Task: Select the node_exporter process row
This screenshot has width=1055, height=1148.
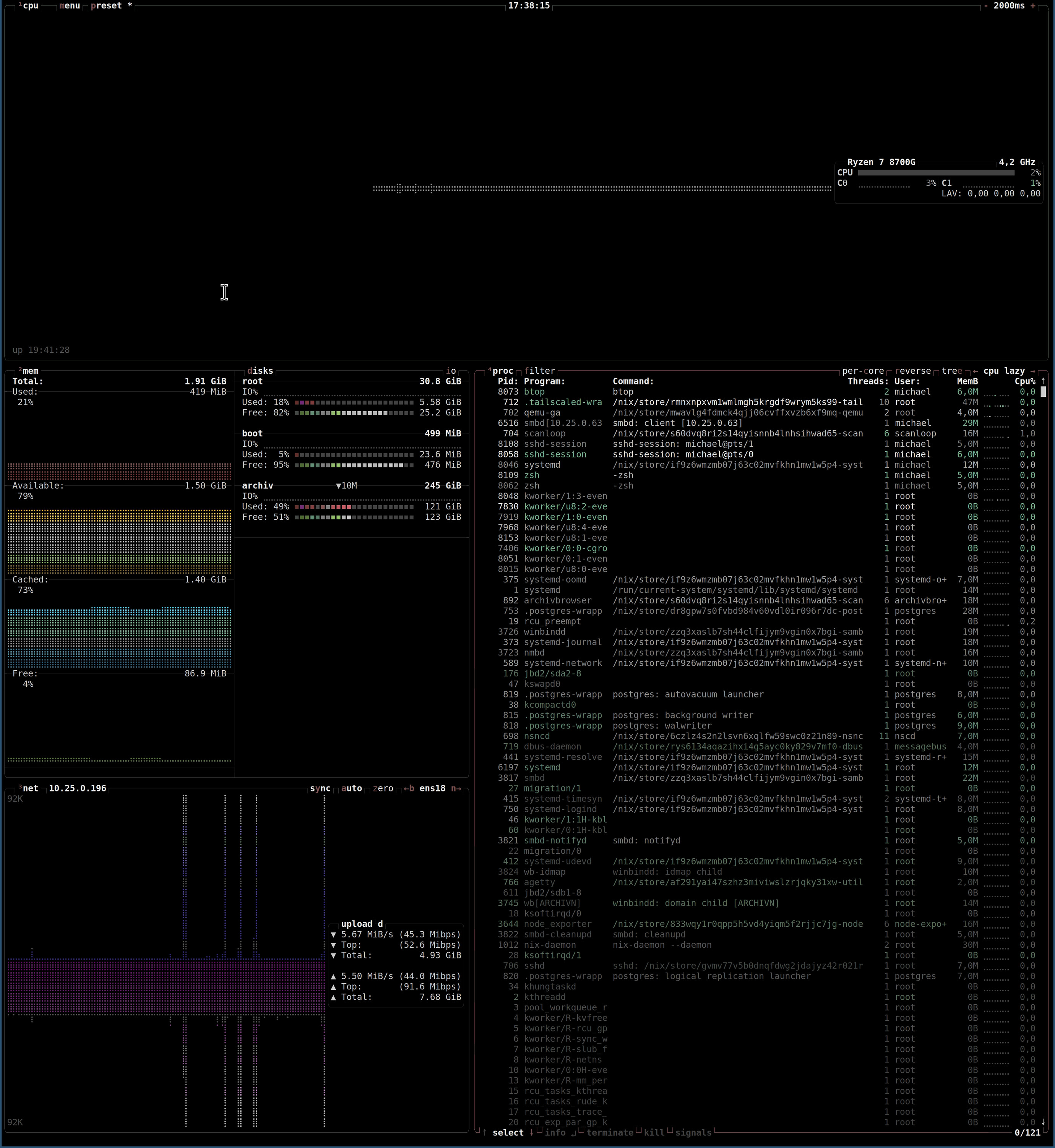Action: [x=766, y=924]
